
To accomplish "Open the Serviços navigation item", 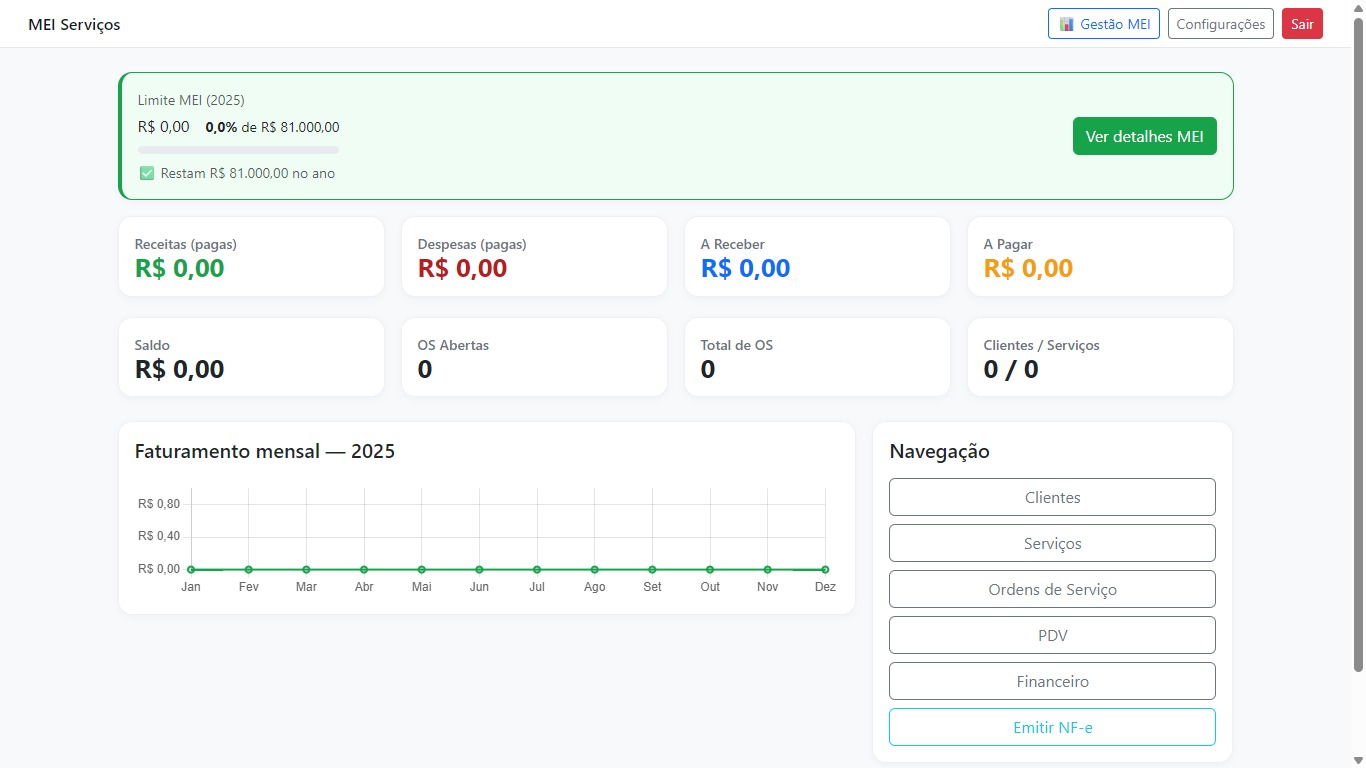I will click(x=1052, y=543).
